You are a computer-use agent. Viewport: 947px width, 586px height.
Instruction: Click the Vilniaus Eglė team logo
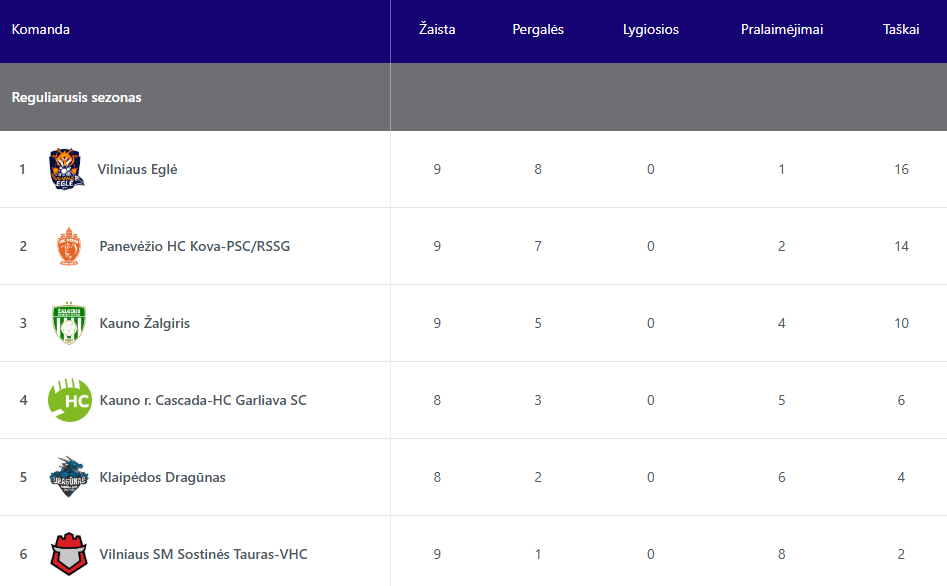(x=67, y=169)
